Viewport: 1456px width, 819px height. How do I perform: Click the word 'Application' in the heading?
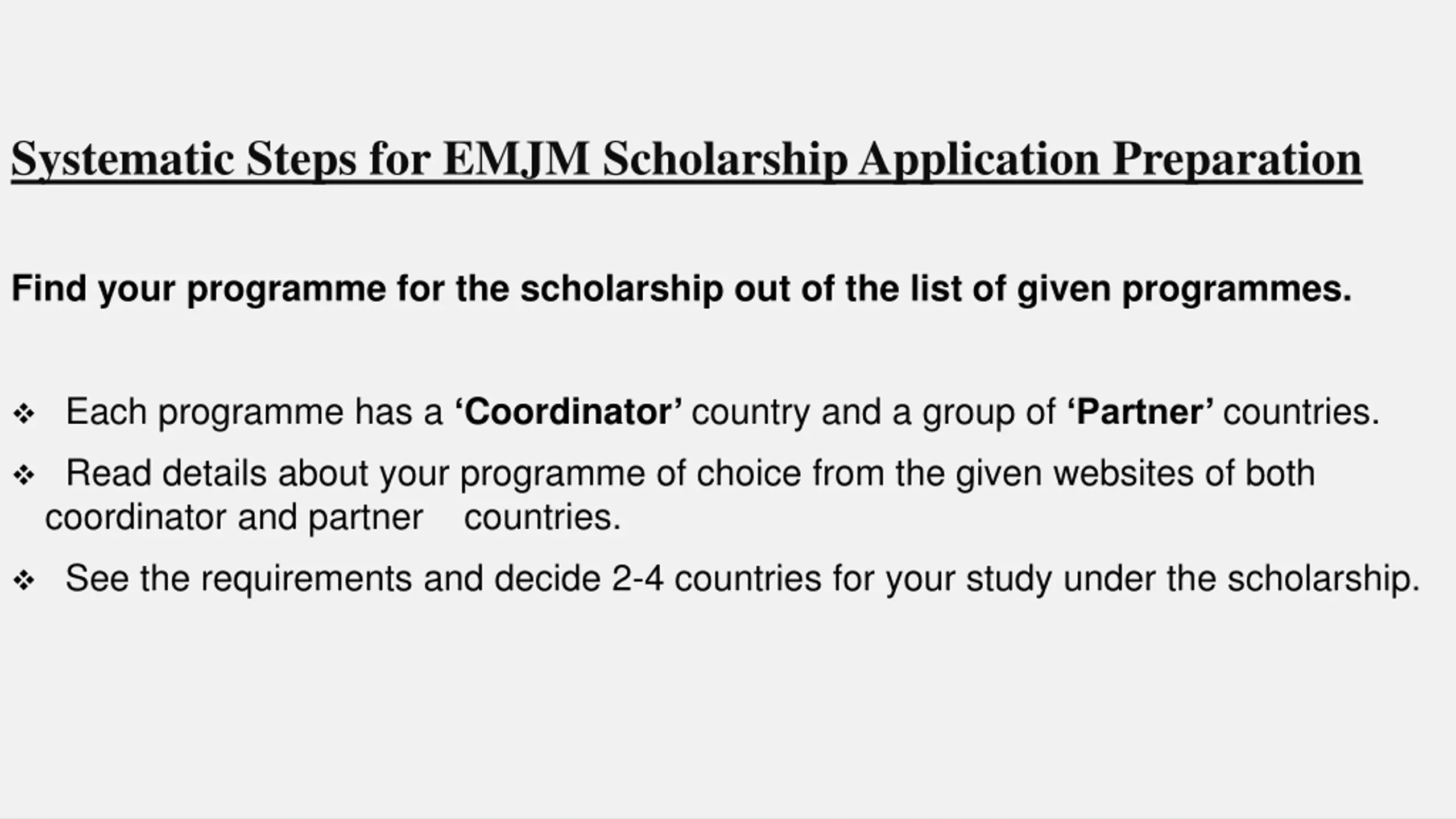pos(979,160)
